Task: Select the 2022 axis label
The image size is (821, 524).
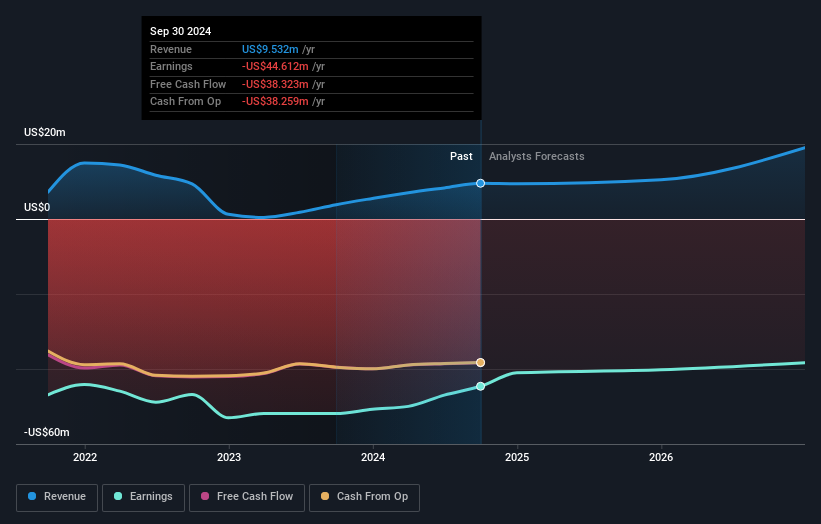Action: click(85, 457)
